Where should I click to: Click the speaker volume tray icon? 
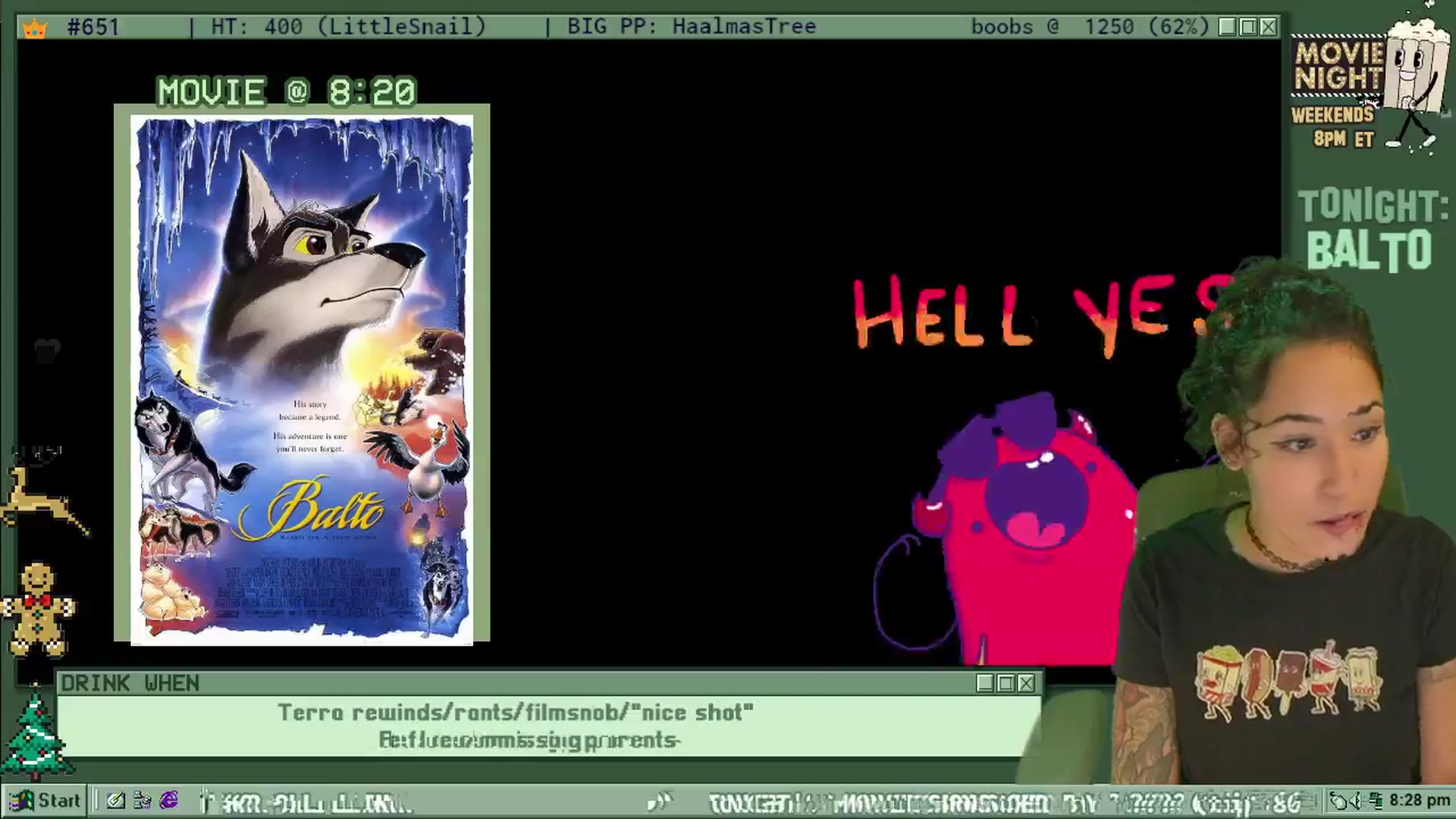coord(1357,800)
